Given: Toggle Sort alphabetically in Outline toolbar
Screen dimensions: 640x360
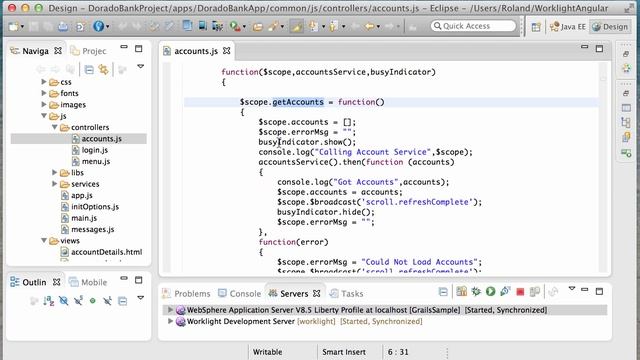Looking at the screenshot, I should click(49, 301).
